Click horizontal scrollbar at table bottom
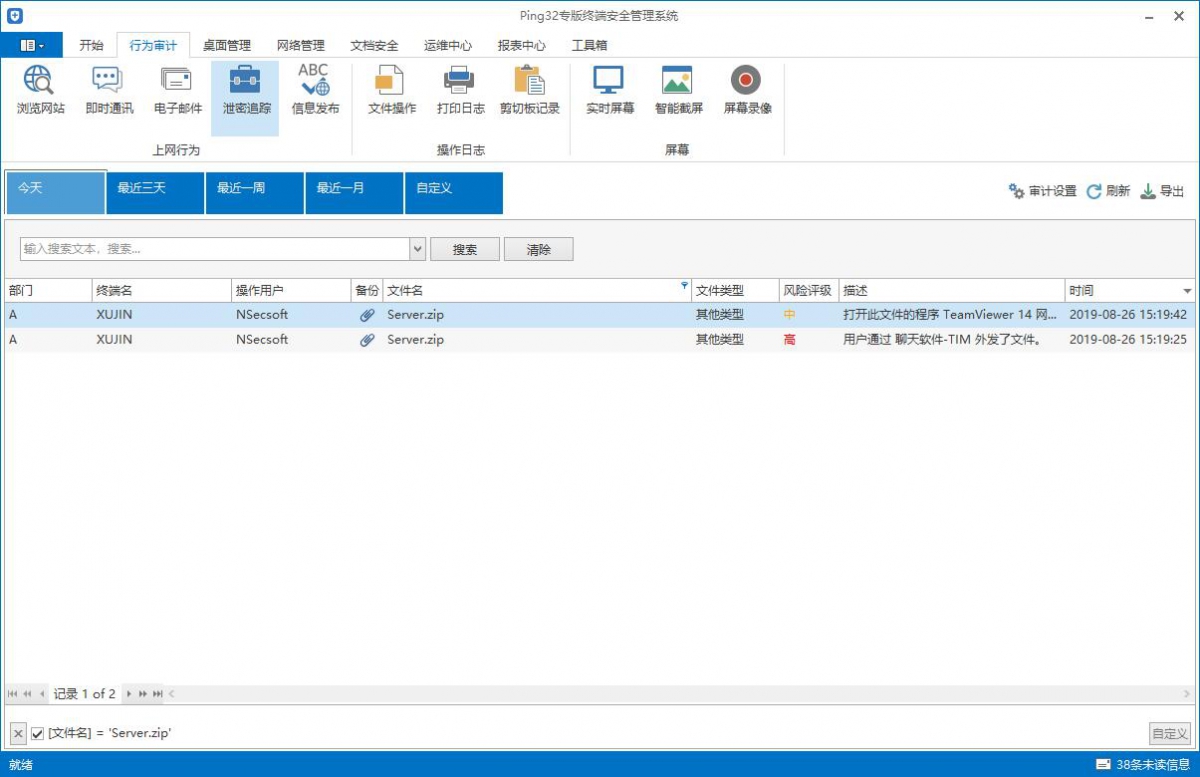Screen dimensions: 1200x777 (x=680, y=693)
